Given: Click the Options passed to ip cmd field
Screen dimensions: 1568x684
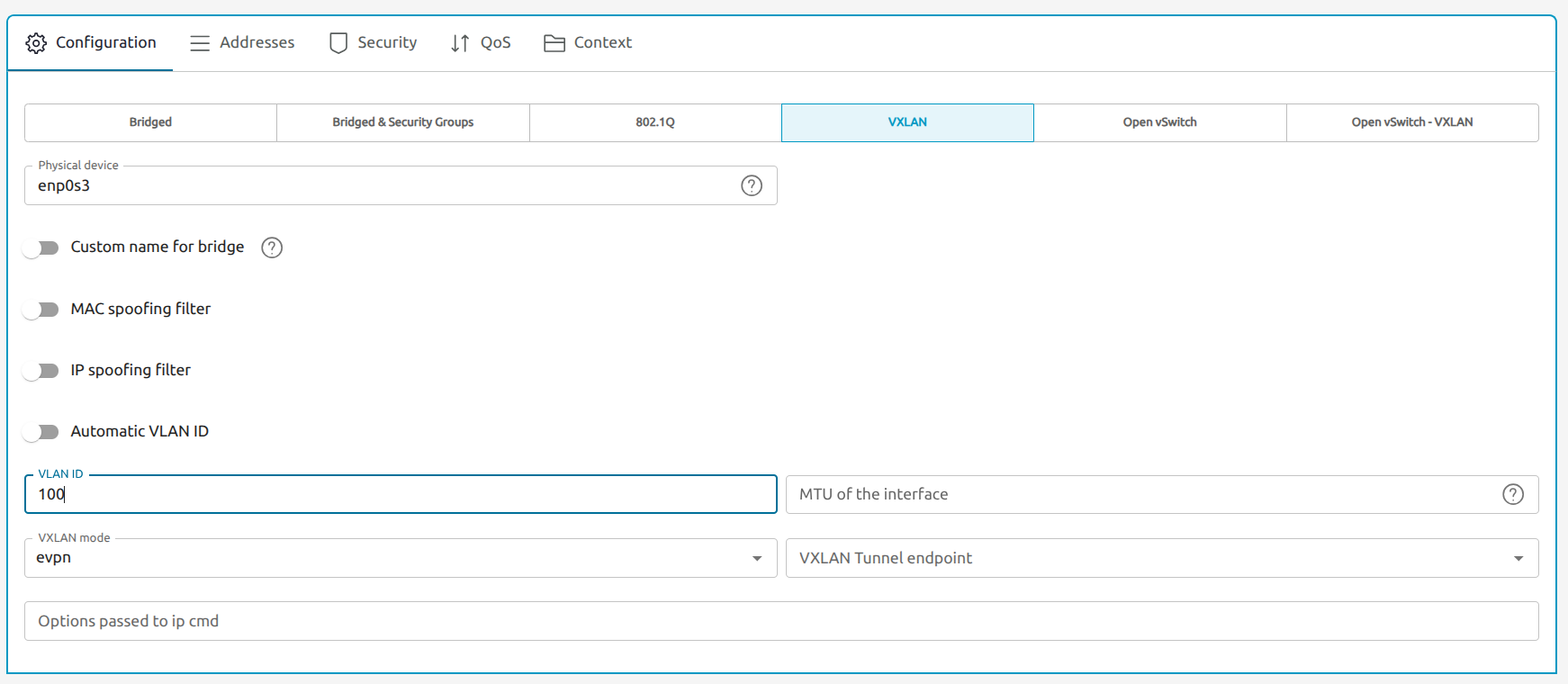Looking at the screenshot, I should click(x=780, y=621).
